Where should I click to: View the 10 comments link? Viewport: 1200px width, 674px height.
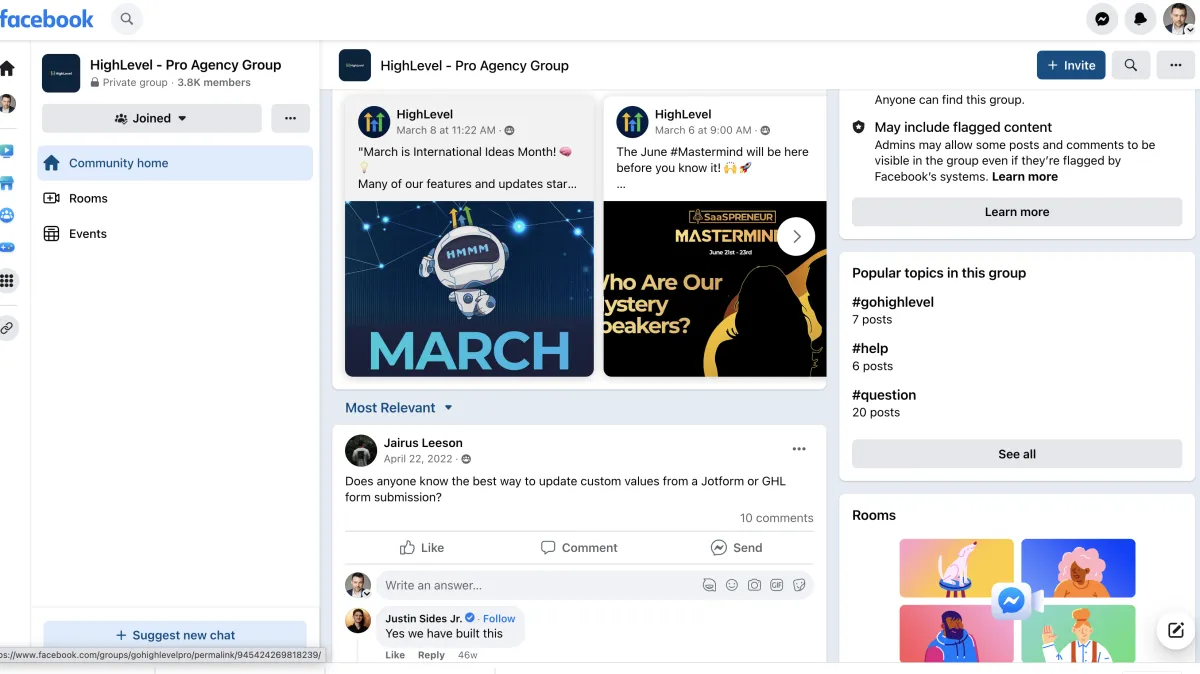click(776, 518)
